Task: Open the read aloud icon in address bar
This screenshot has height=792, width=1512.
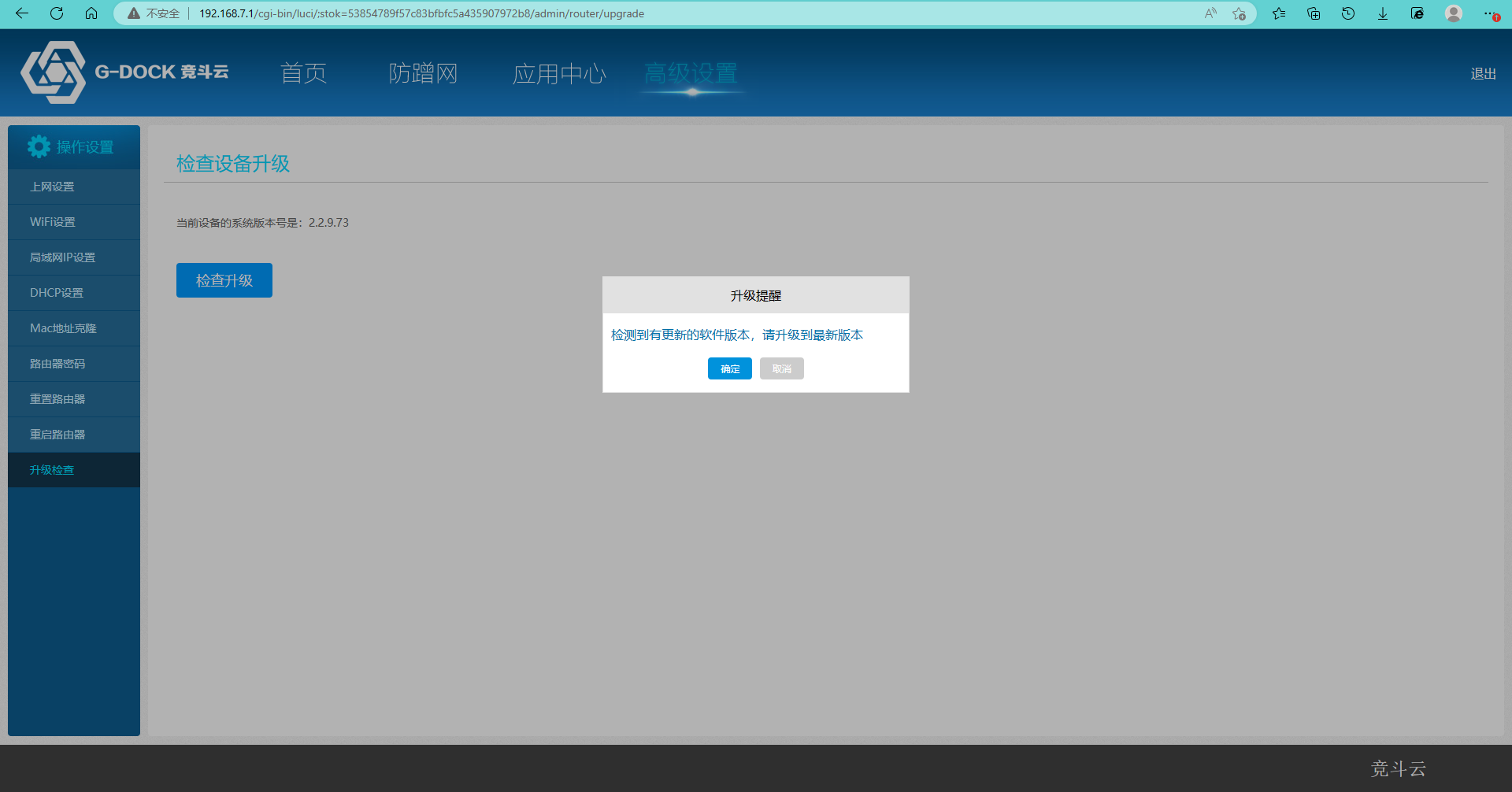Action: tap(1210, 13)
